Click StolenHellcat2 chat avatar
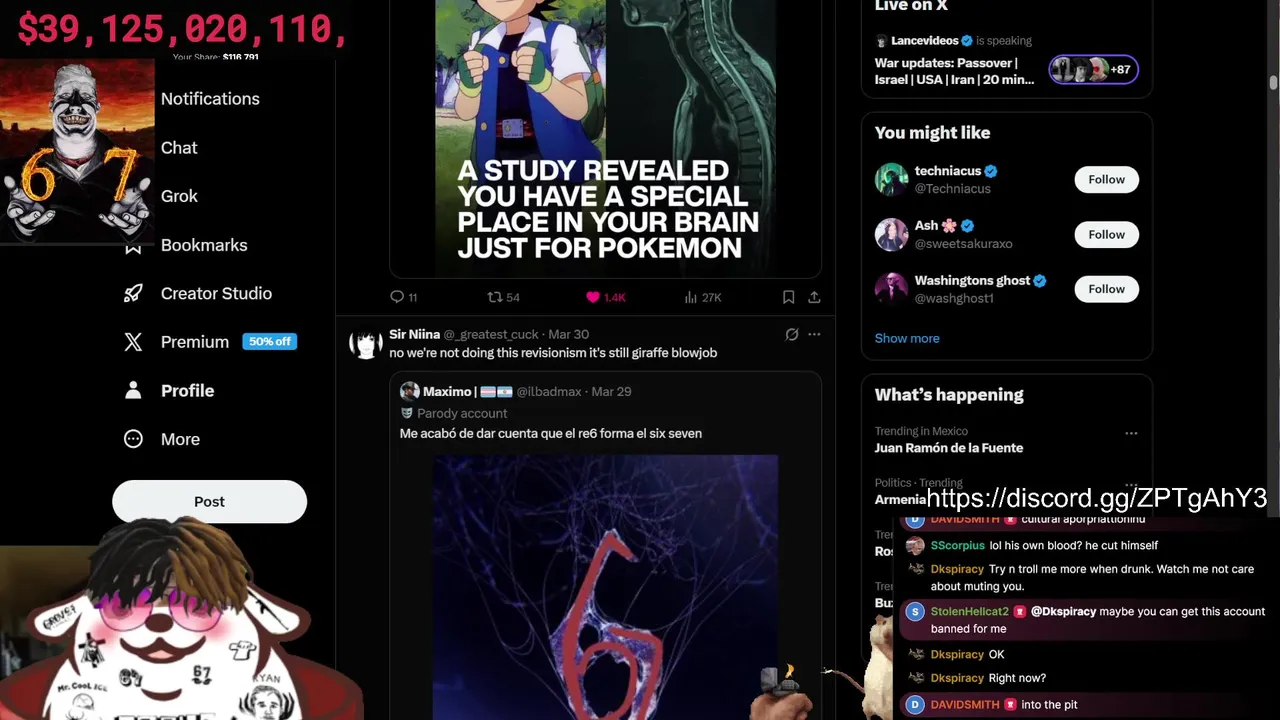The image size is (1280, 720). click(x=915, y=612)
